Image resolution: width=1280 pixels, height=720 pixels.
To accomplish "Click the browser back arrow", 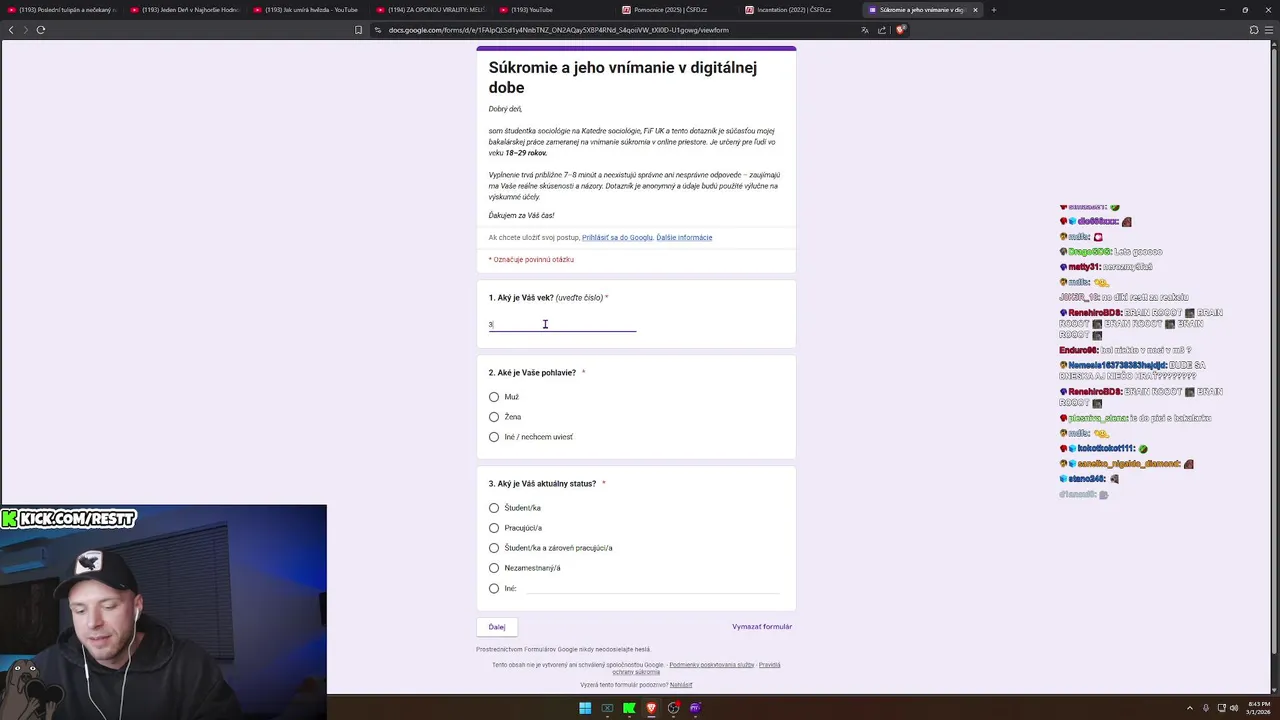I will (11, 30).
